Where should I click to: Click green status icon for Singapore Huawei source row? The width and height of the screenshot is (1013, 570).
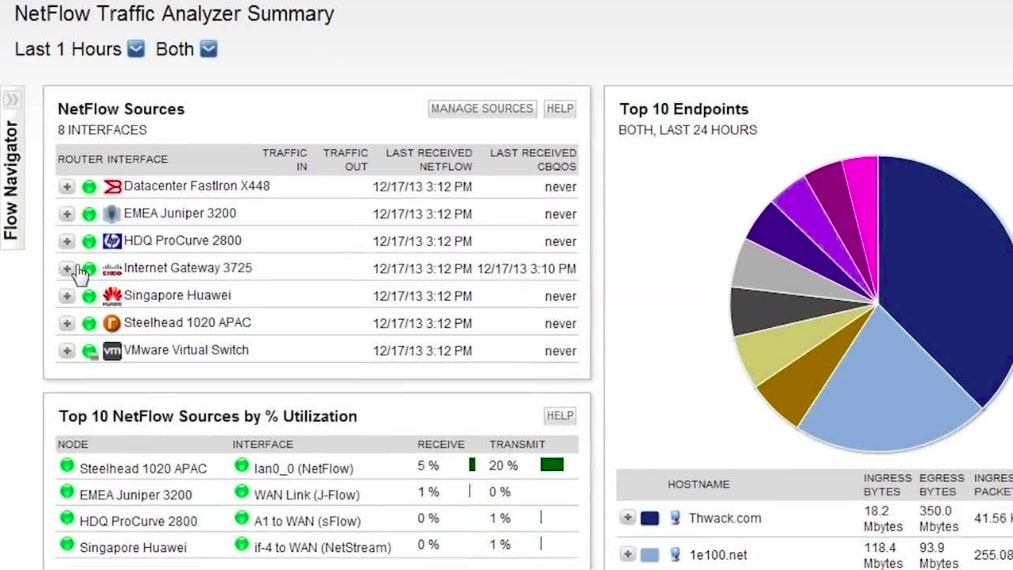pyautogui.click(x=89, y=297)
